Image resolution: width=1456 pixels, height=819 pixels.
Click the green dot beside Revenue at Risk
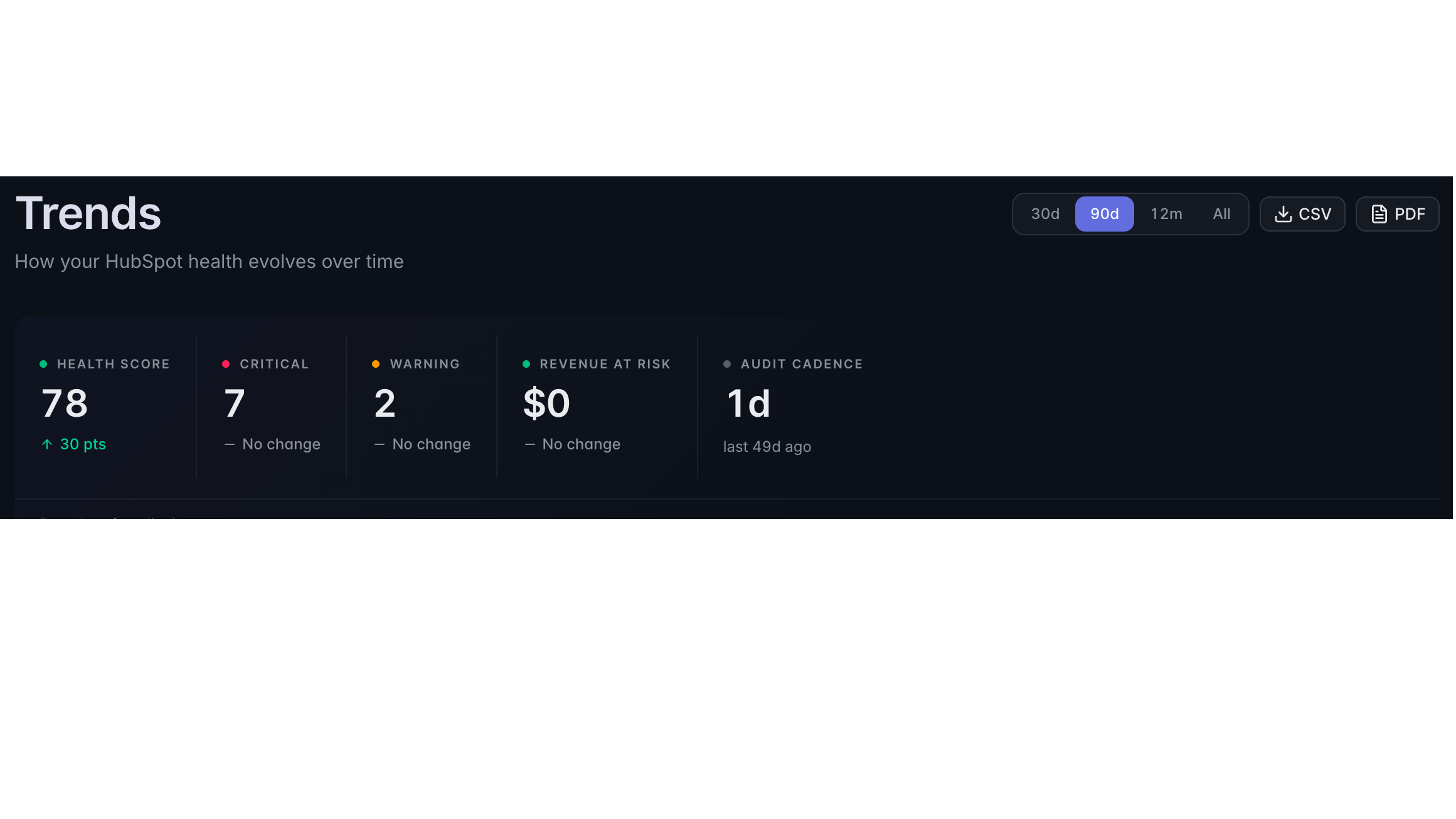coord(527,365)
